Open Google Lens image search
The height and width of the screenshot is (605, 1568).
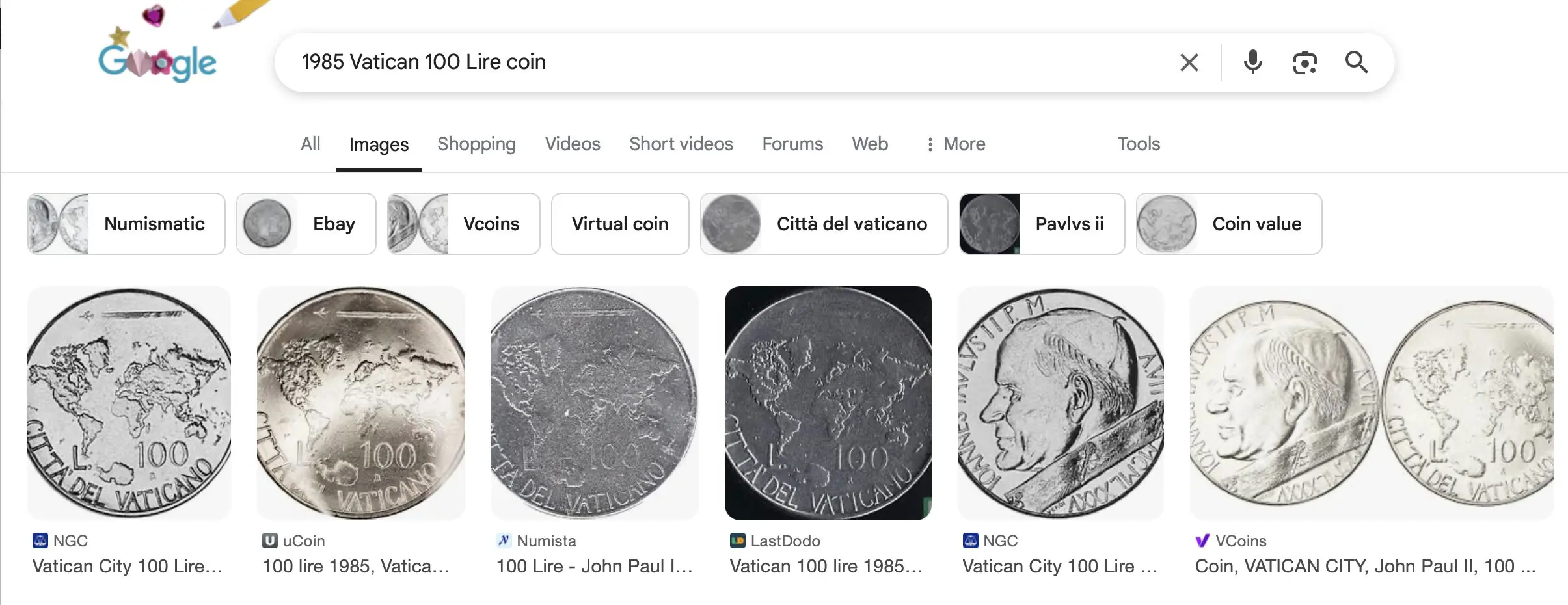[1304, 62]
